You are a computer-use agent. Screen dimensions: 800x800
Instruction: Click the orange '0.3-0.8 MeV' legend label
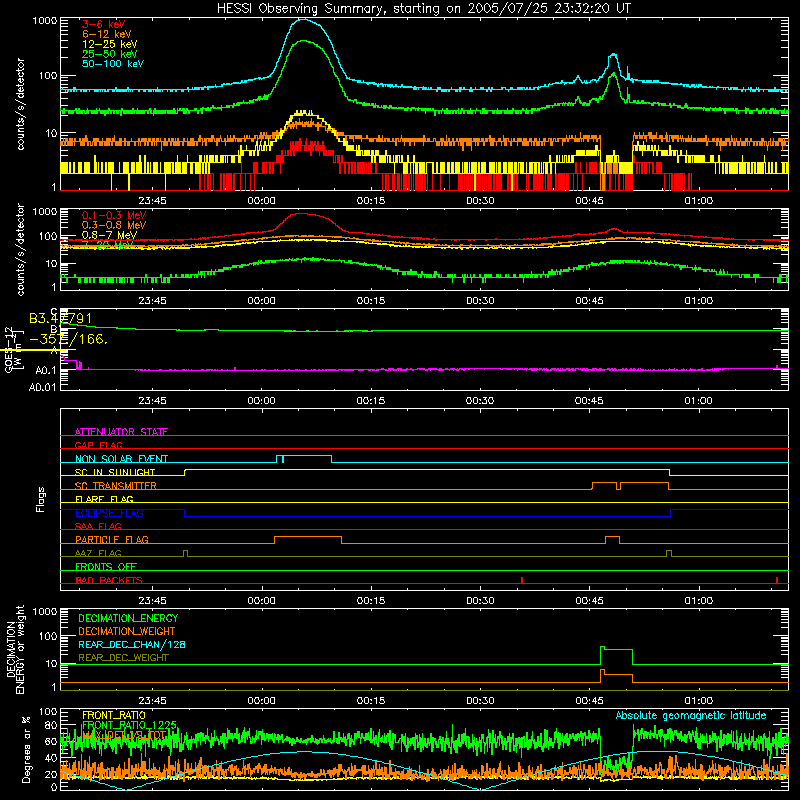(114, 225)
